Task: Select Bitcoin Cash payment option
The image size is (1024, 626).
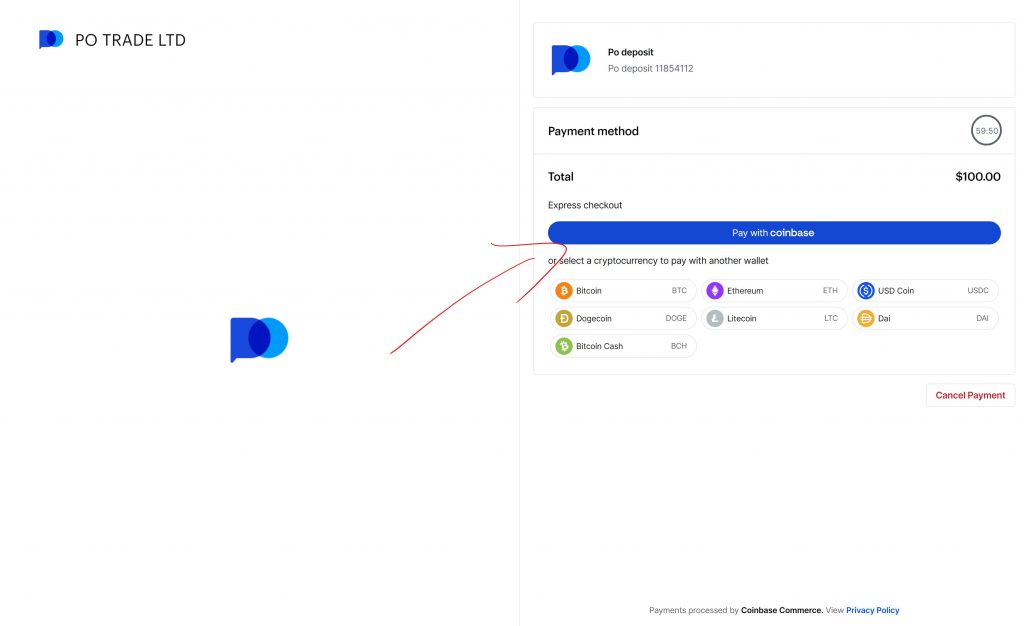Action: tap(623, 346)
